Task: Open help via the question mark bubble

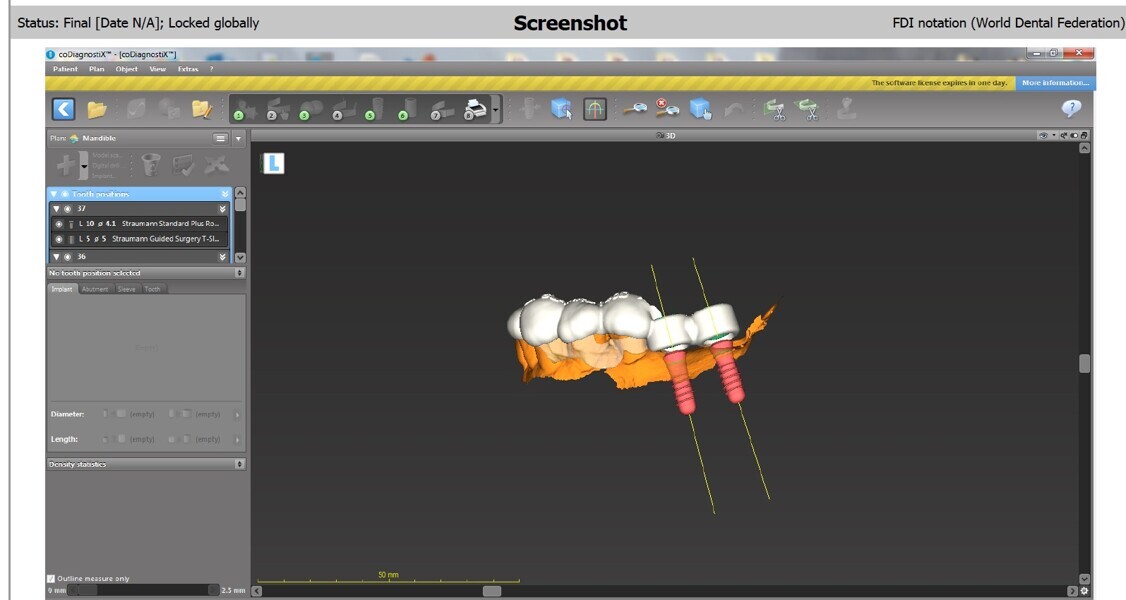Action: pyautogui.click(x=1071, y=109)
